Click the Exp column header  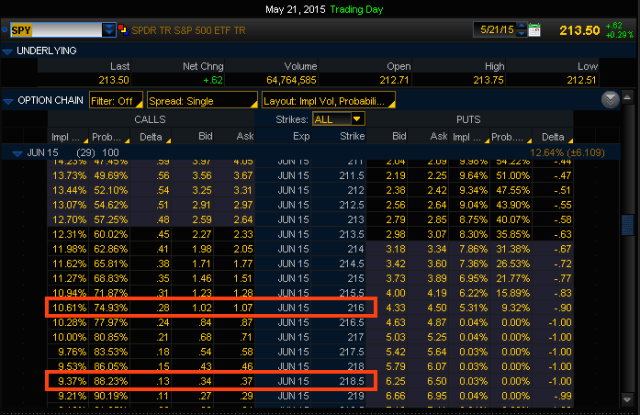click(283, 136)
